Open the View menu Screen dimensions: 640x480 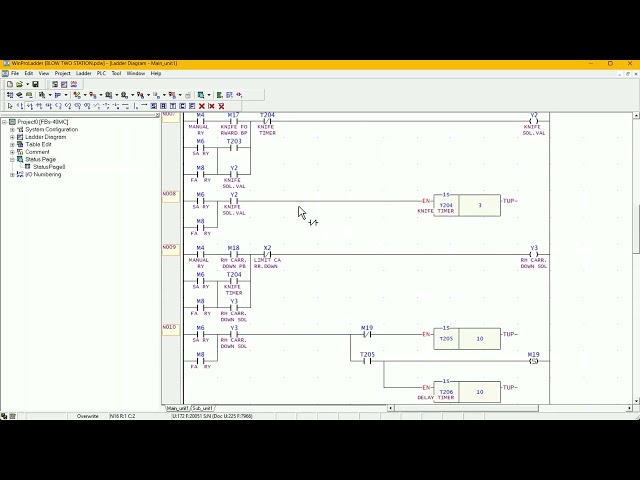pos(44,73)
